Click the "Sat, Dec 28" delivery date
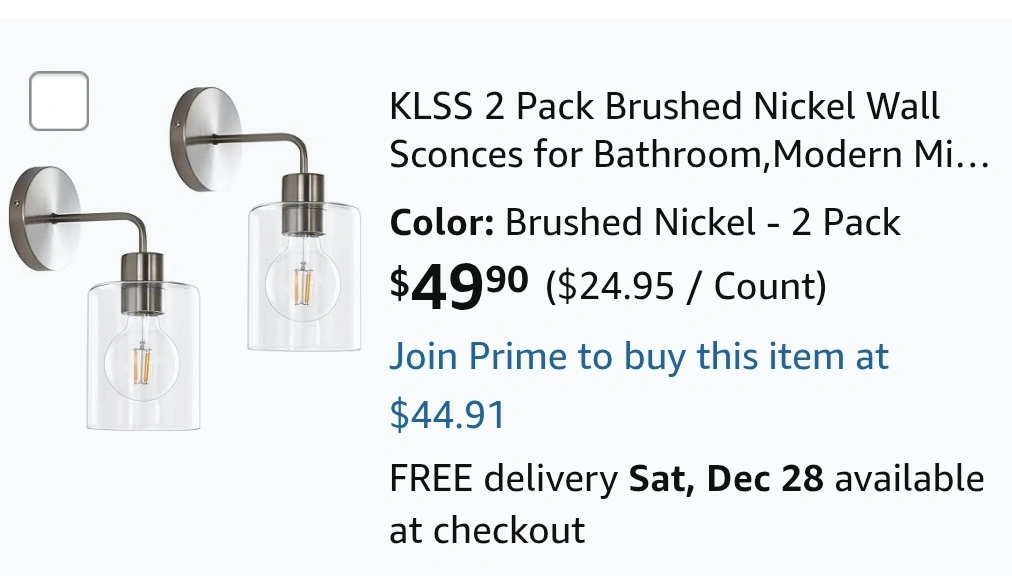This screenshot has height=576, width=1012. 726,479
